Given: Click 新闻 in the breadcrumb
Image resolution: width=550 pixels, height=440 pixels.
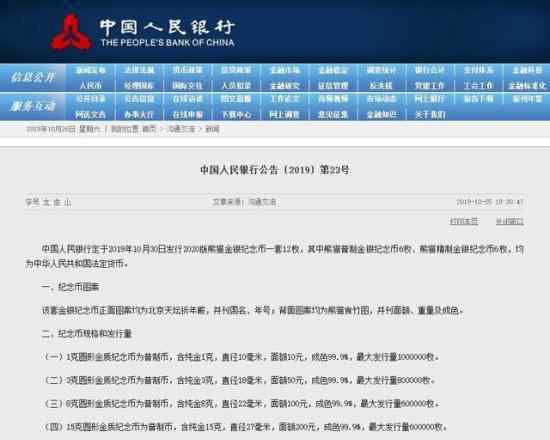Looking at the screenshot, I should coord(212,129).
